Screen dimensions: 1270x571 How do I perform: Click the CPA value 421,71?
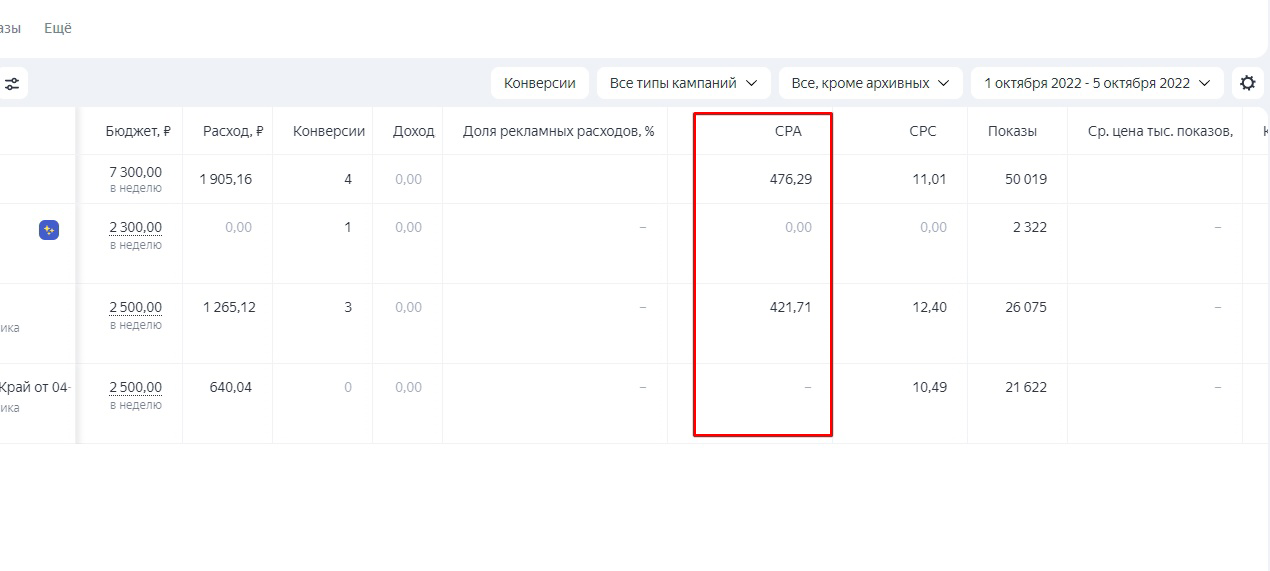point(791,307)
